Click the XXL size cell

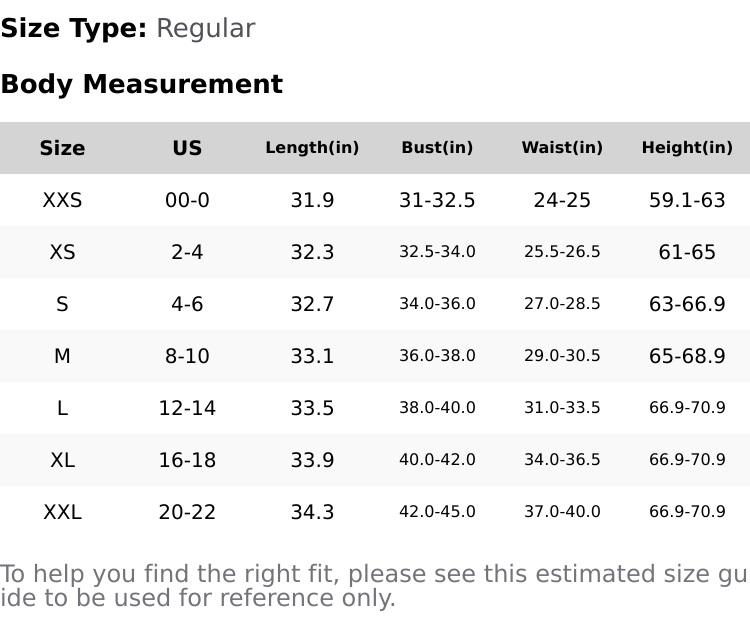coord(62,512)
